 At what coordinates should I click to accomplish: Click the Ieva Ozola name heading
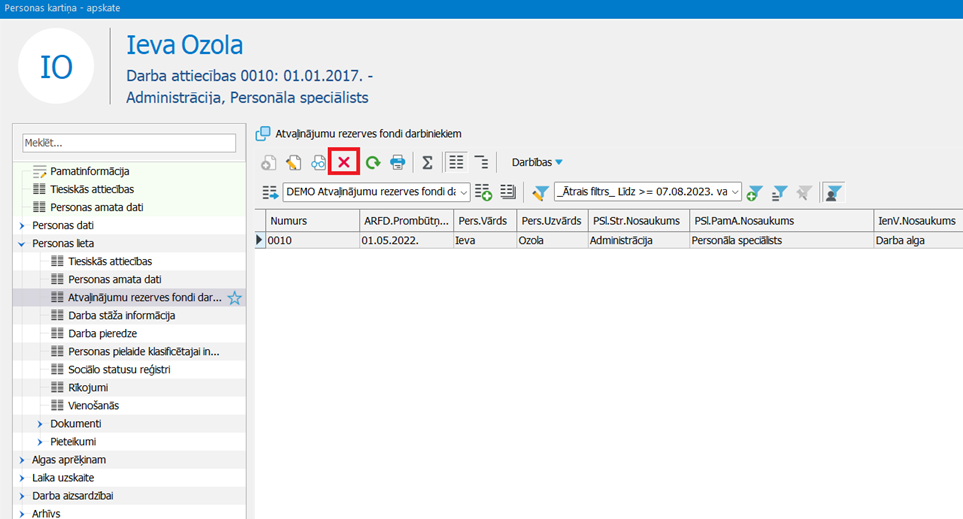185,45
